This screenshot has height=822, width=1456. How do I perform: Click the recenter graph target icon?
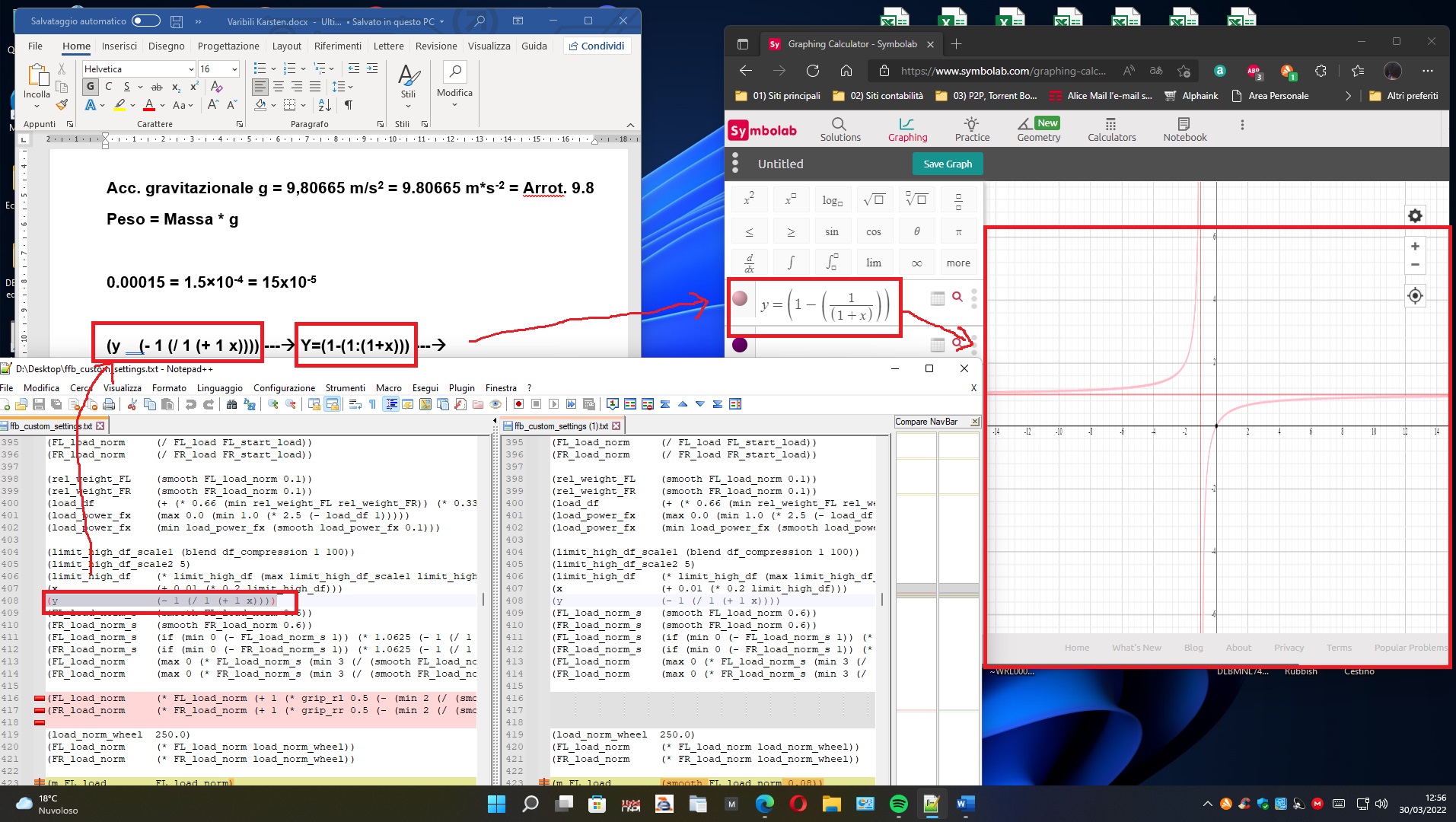(x=1415, y=296)
